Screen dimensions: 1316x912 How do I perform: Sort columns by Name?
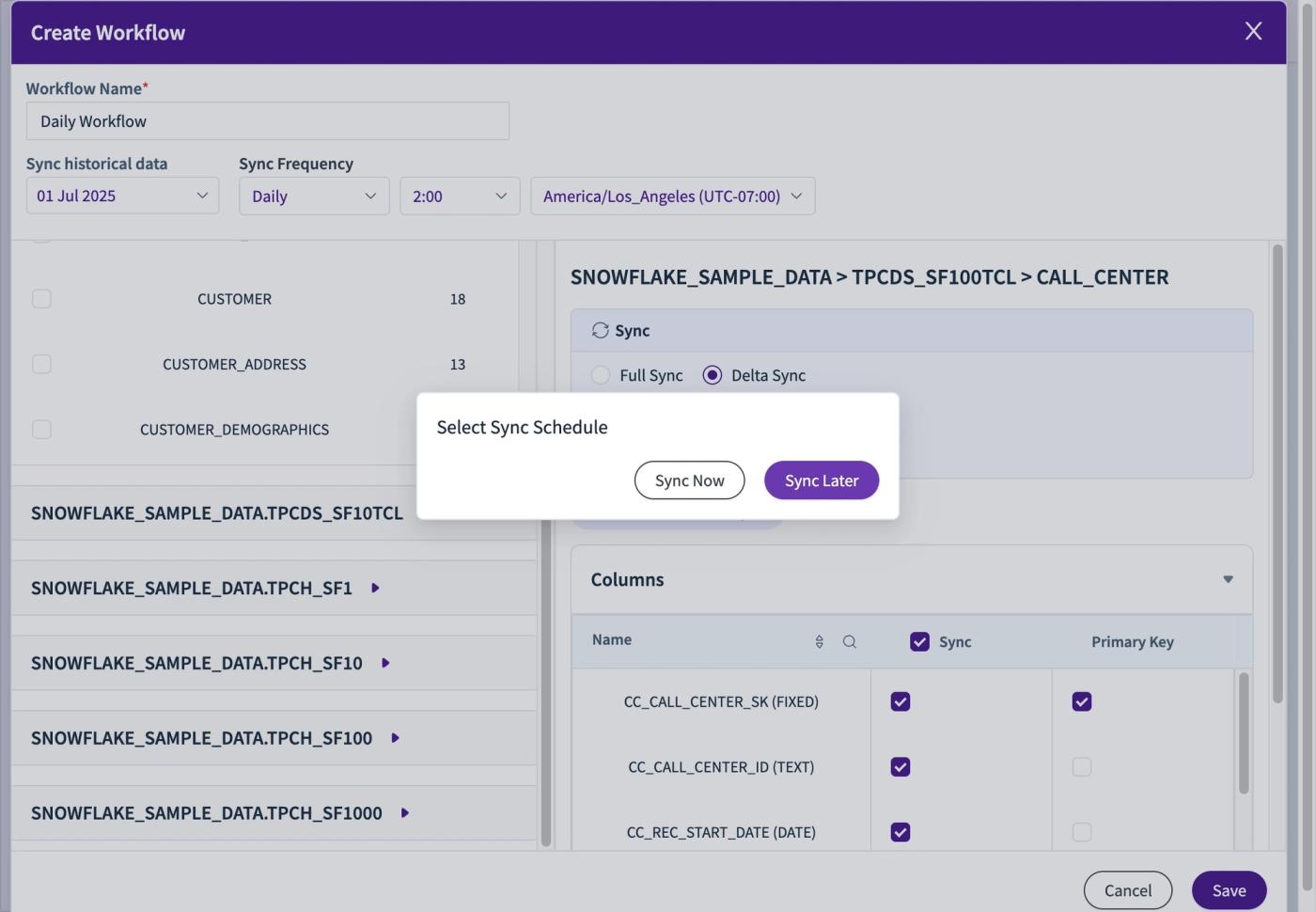tap(819, 641)
